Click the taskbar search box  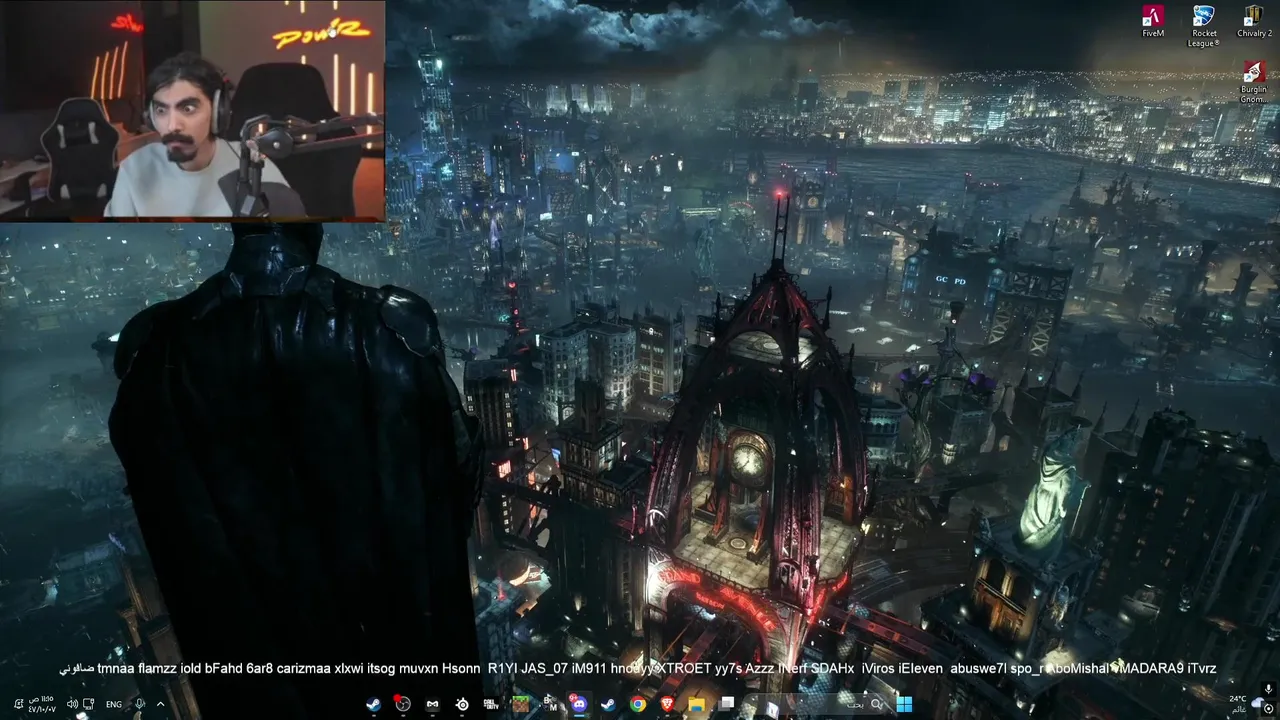(817, 704)
